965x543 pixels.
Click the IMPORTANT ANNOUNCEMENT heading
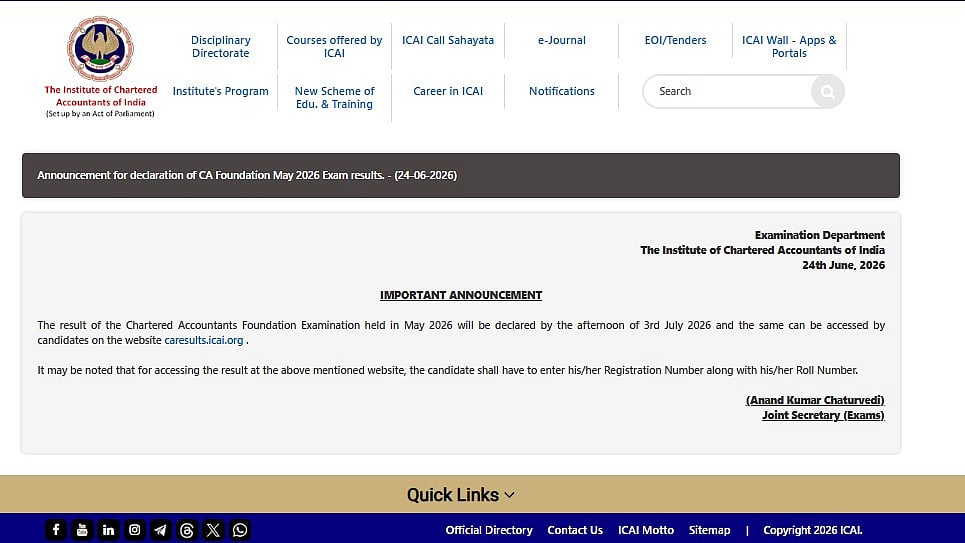[x=461, y=295]
